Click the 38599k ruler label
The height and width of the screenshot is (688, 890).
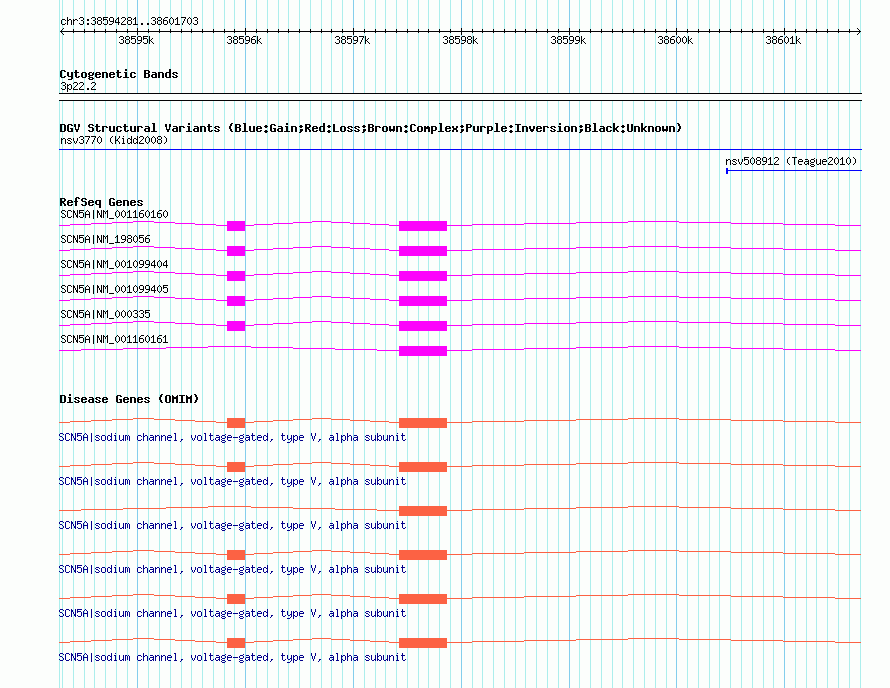point(568,40)
